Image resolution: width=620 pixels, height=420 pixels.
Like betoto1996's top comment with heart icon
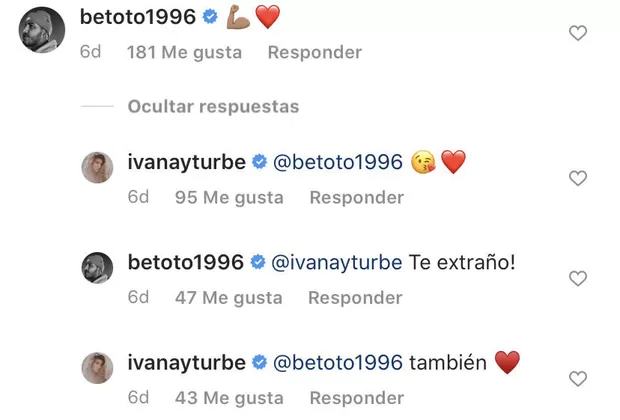577,33
